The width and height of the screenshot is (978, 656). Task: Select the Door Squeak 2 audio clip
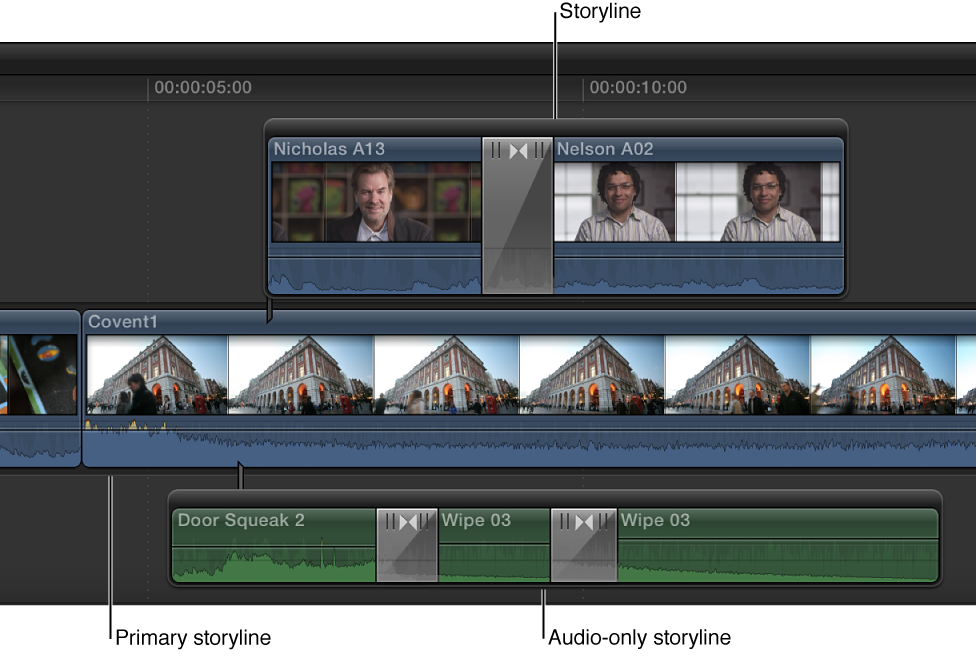(274, 546)
